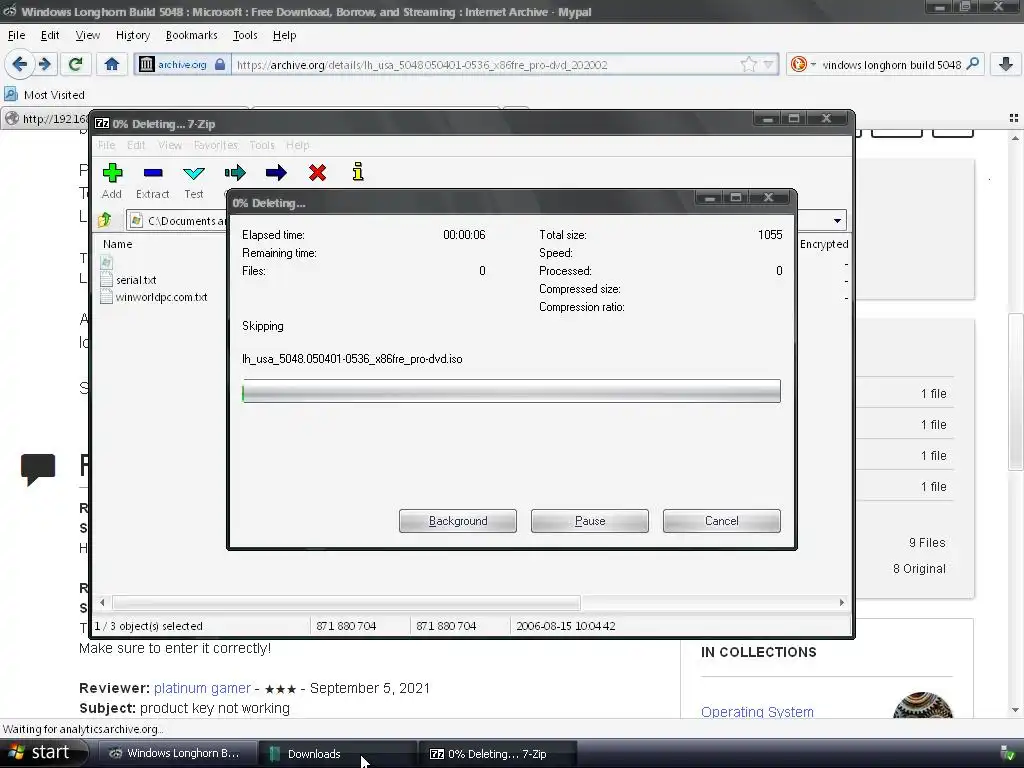Click the Most Visited bookmarks icon
Viewport: 1024px width, 768px height.
[10, 94]
